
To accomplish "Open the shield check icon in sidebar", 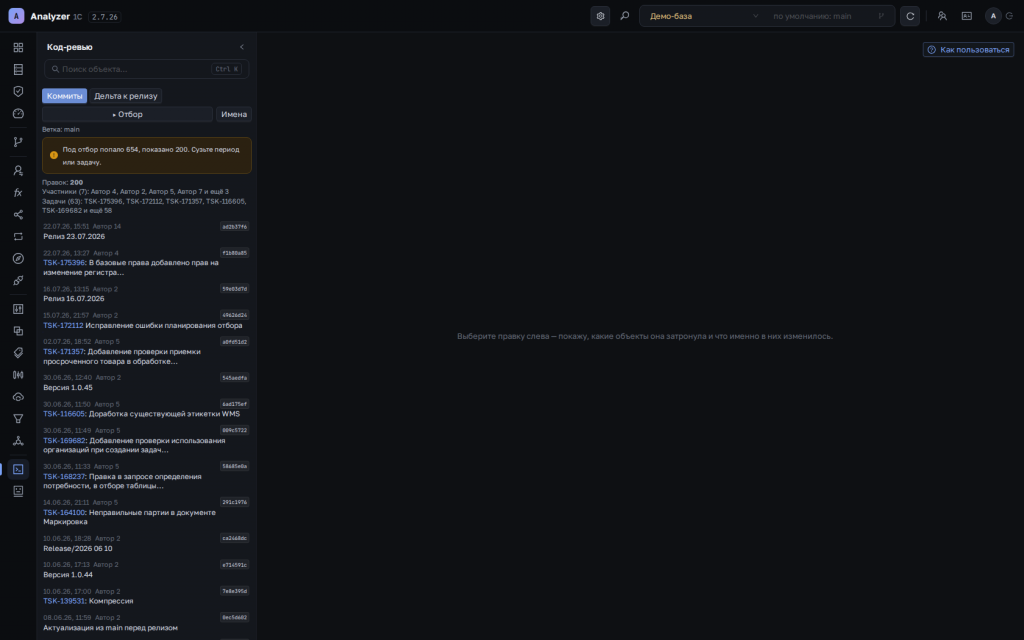I will 18,91.
